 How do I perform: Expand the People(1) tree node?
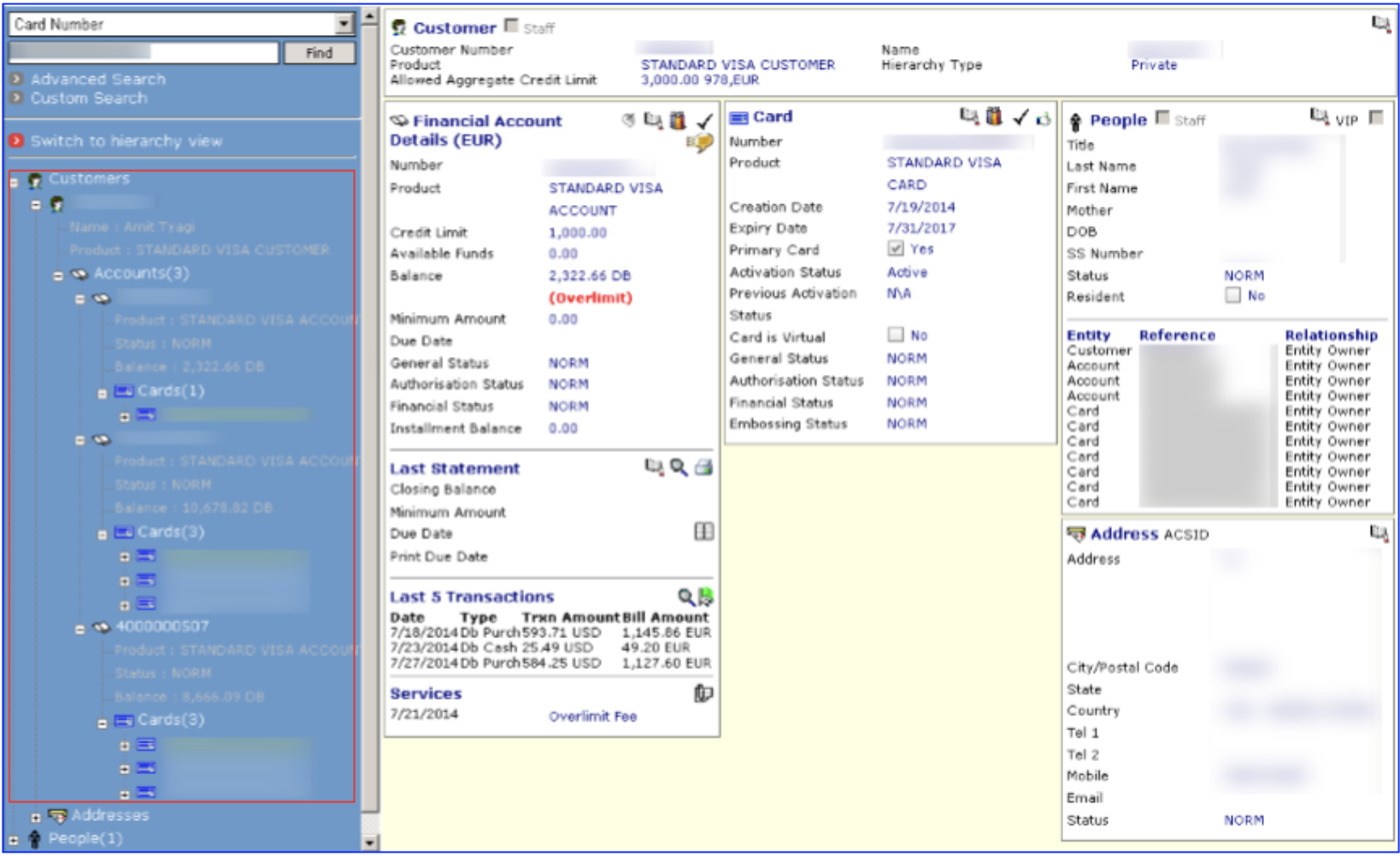coord(14,841)
